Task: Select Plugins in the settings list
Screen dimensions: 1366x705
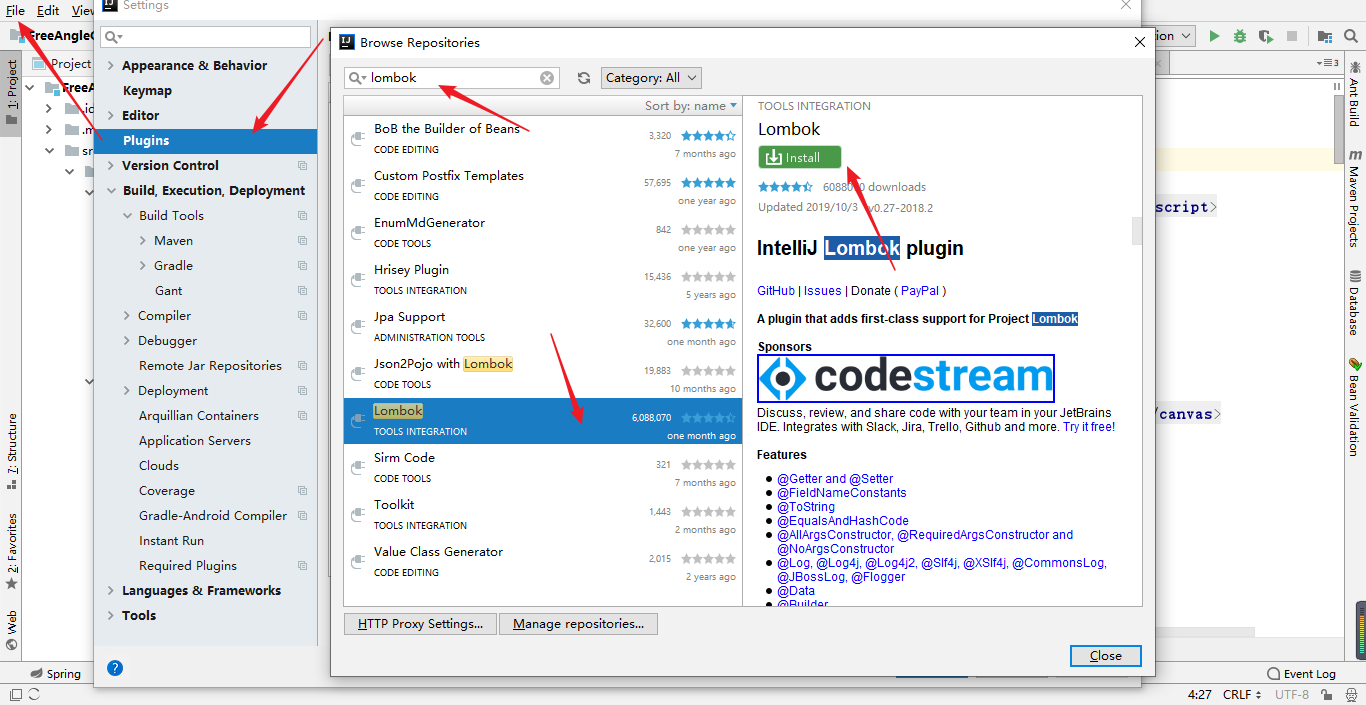Action: click(x=205, y=141)
